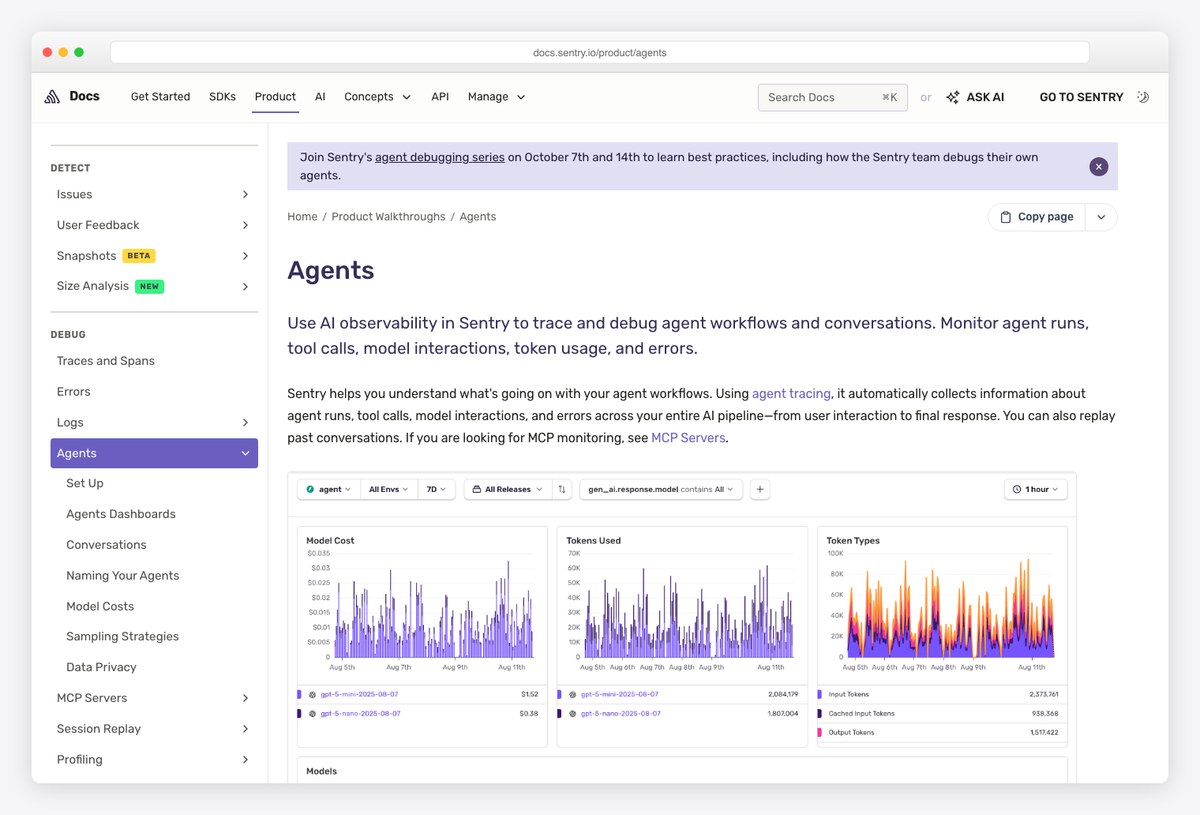1200x815 pixels.
Task: Open the Data Privacy subpage
Action: pos(101,668)
